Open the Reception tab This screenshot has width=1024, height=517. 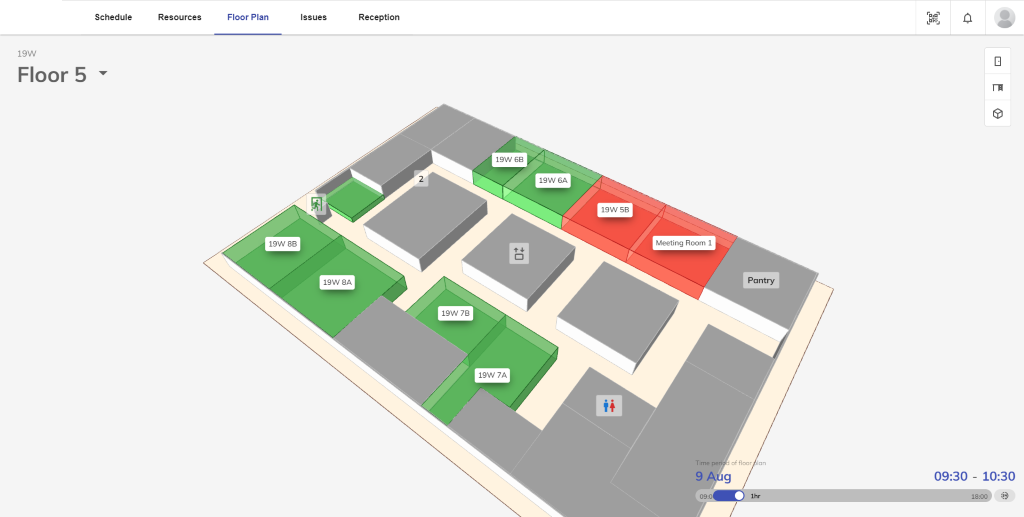379,17
